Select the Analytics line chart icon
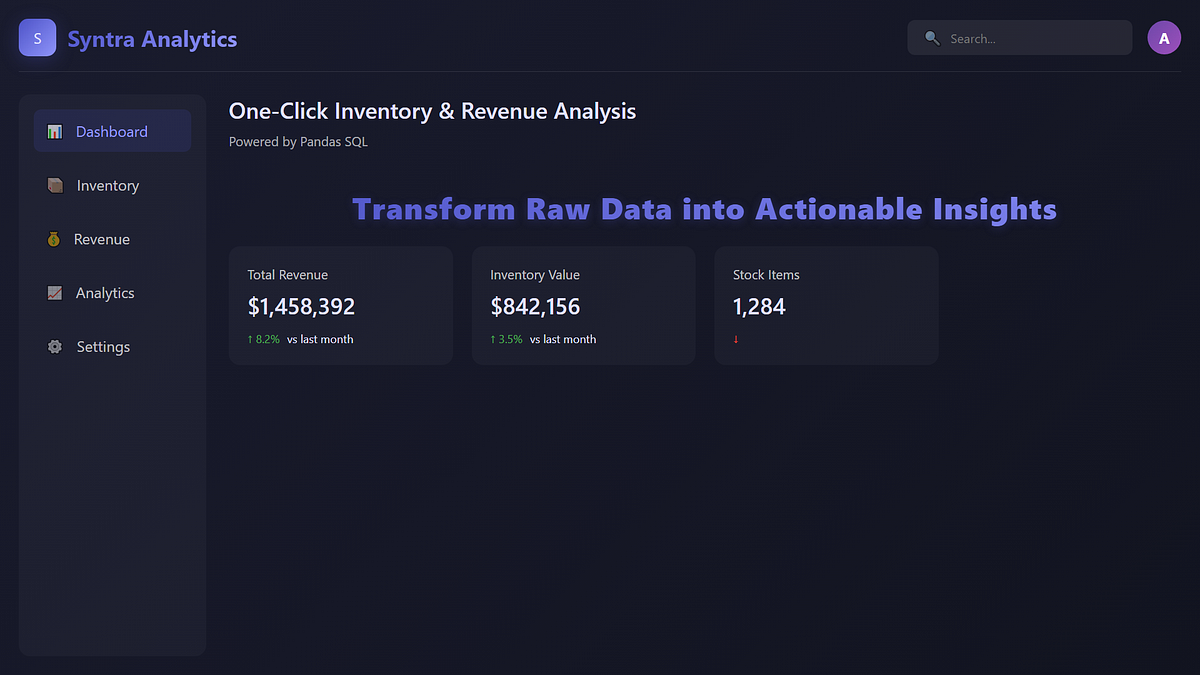The image size is (1200, 675). point(54,292)
